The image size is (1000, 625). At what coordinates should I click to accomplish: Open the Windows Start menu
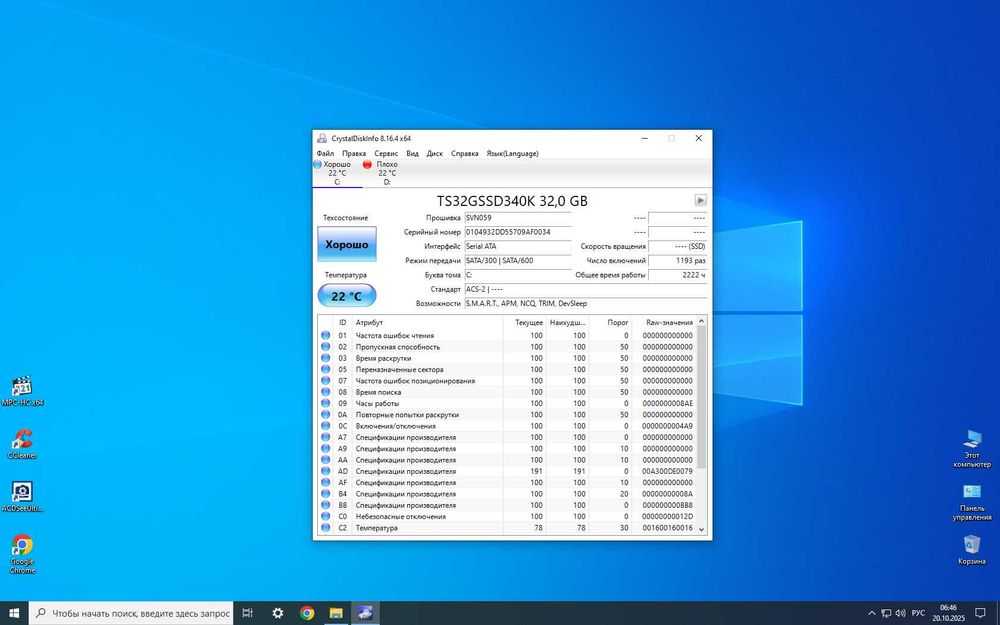coord(15,613)
